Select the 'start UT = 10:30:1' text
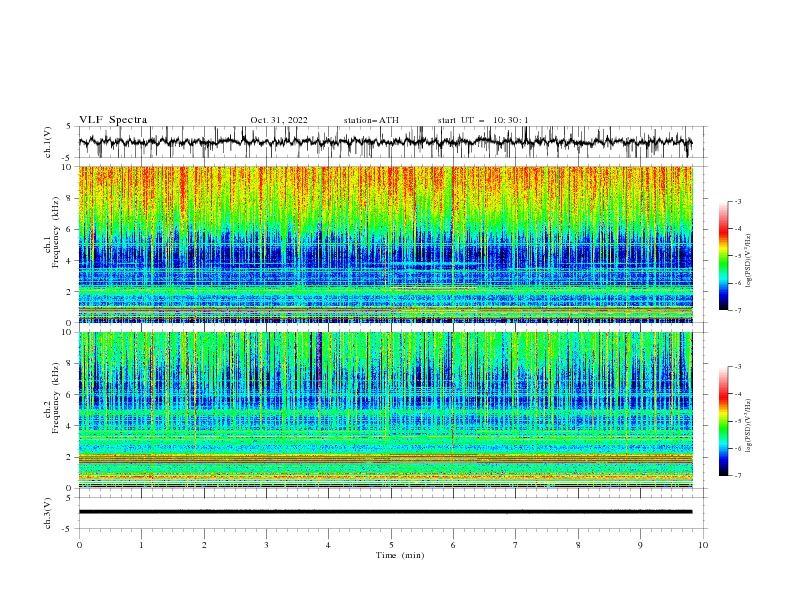 (x=483, y=120)
